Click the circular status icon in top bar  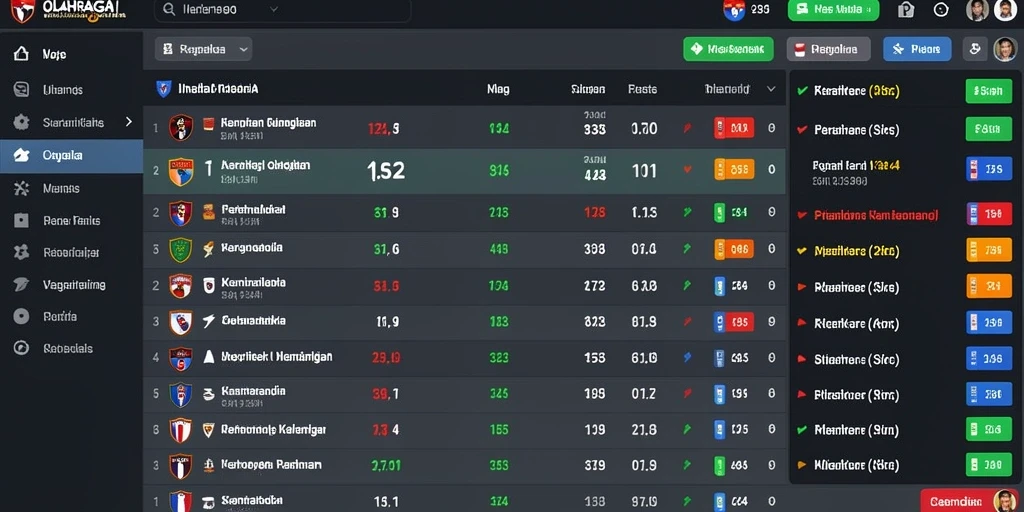(x=941, y=10)
